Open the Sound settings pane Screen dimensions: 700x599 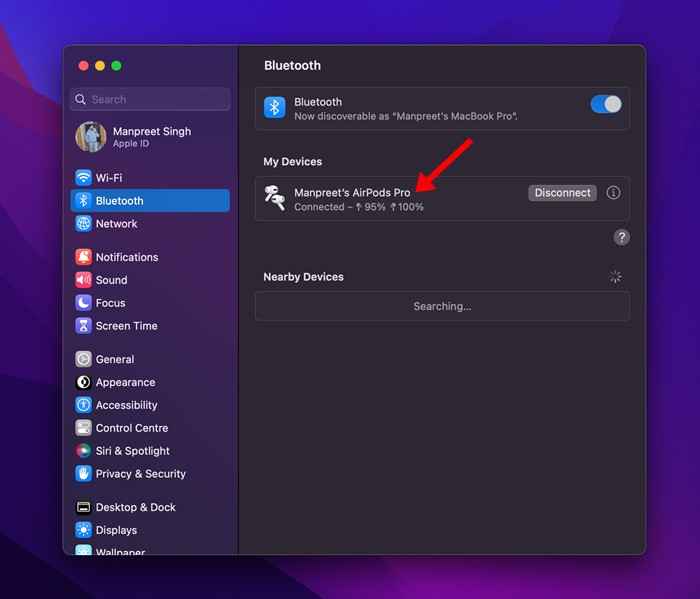pos(150,280)
